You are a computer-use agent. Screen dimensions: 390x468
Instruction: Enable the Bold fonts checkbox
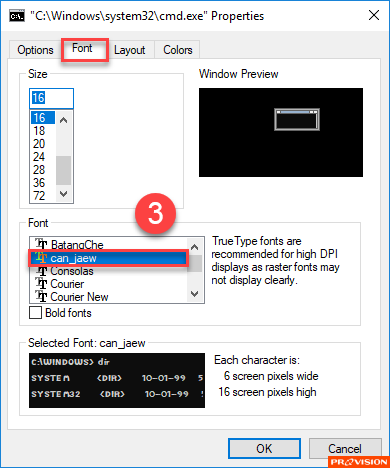point(35,313)
